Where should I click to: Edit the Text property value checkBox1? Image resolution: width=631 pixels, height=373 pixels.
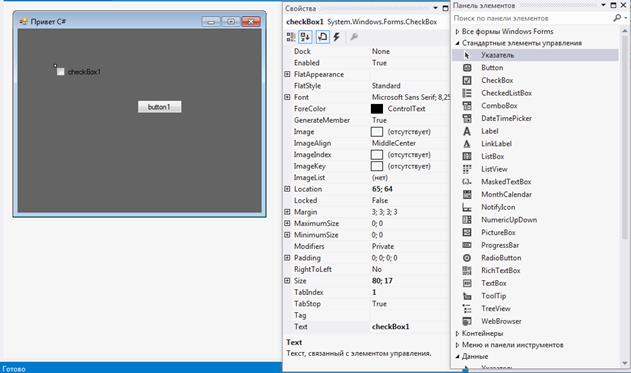410,327
